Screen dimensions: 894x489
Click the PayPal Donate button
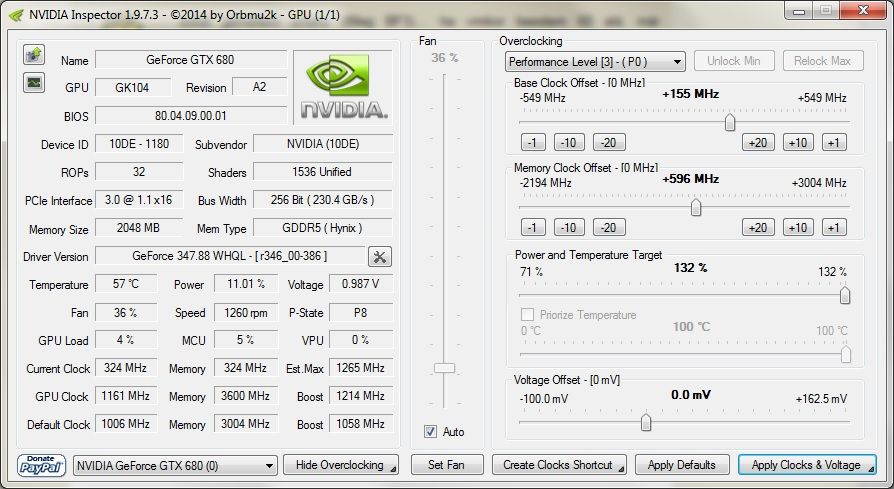coord(41,465)
